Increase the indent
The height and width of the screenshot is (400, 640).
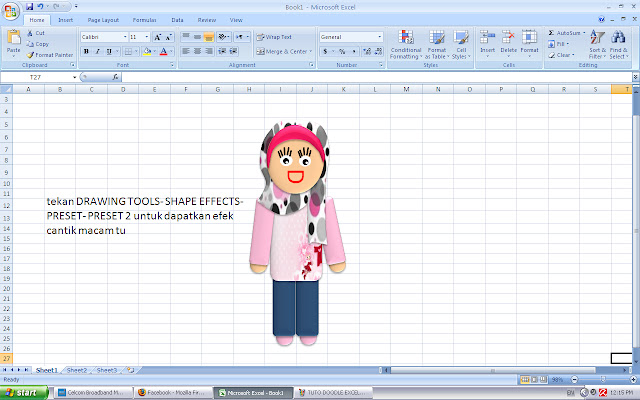pos(233,51)
